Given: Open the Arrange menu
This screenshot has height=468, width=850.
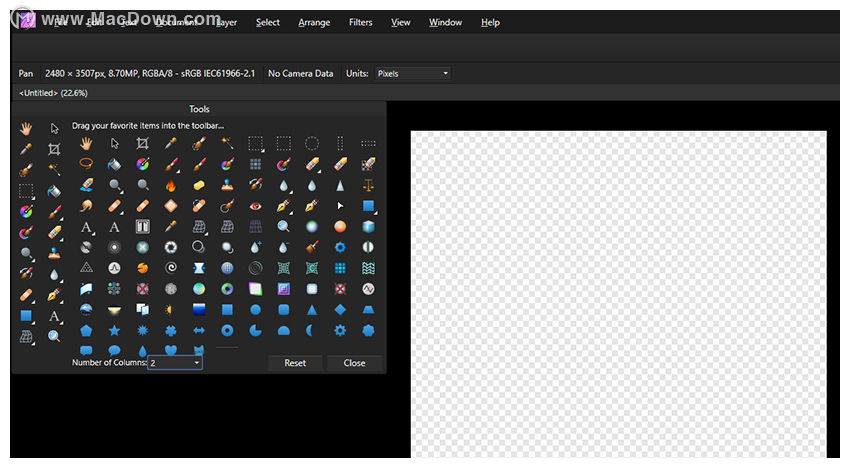Looking at the screenshot, I should pyautogui.click(x=314, y=22).
